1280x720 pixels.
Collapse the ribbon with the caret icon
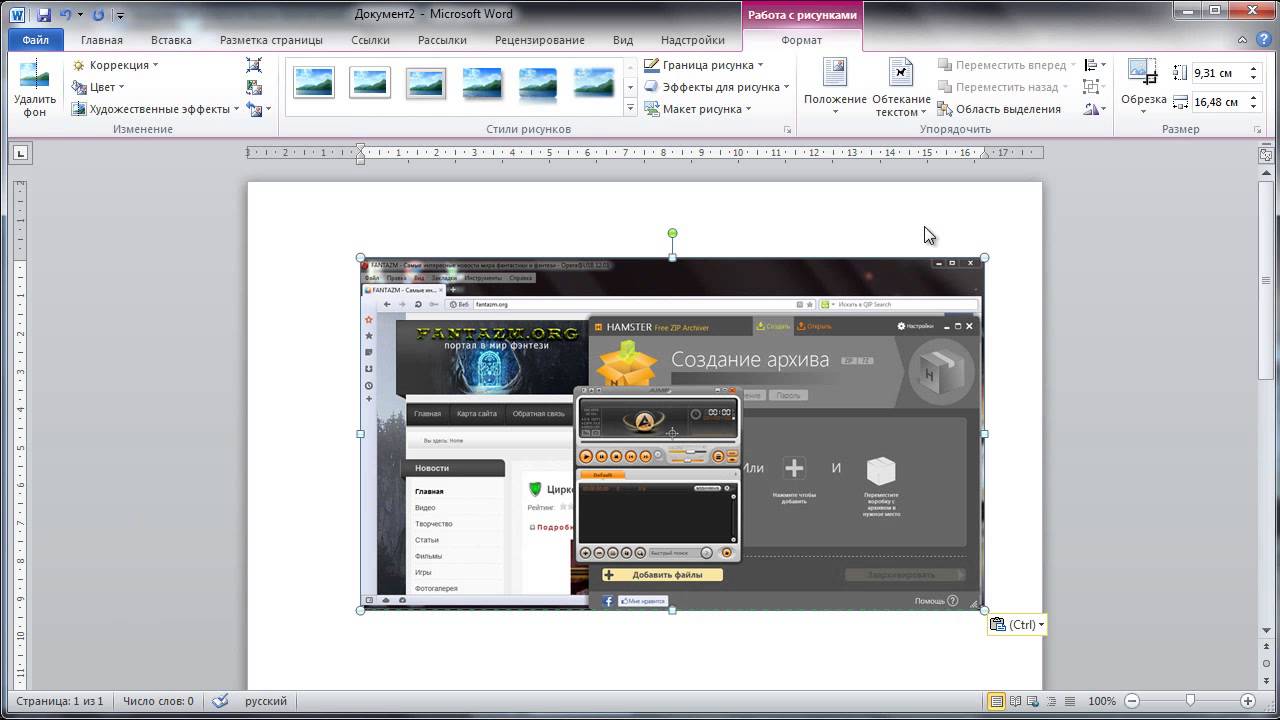1243,40
